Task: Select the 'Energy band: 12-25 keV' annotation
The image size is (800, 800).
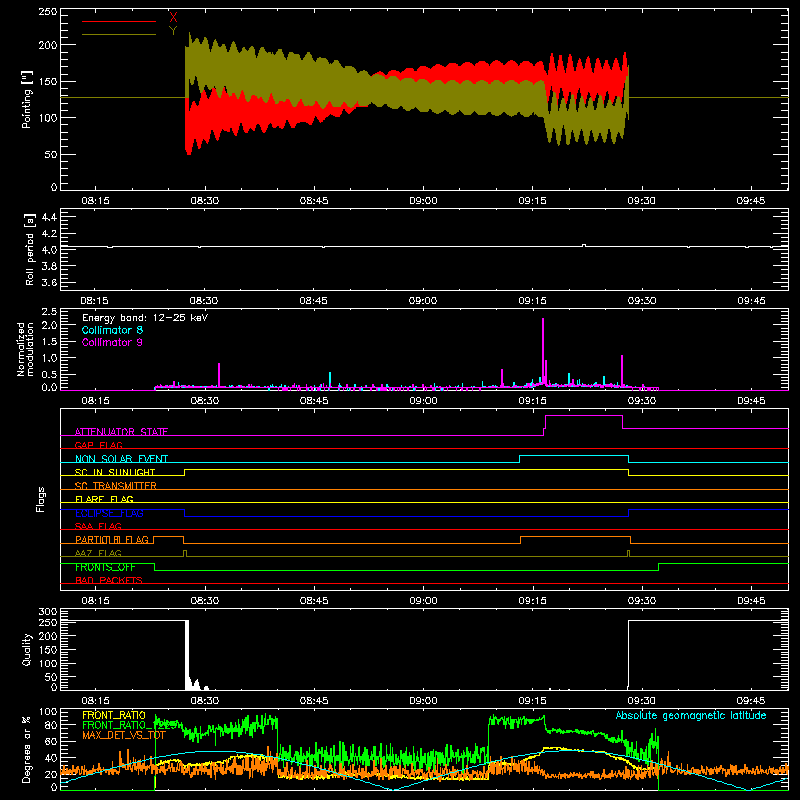Action: pos(145,318)
